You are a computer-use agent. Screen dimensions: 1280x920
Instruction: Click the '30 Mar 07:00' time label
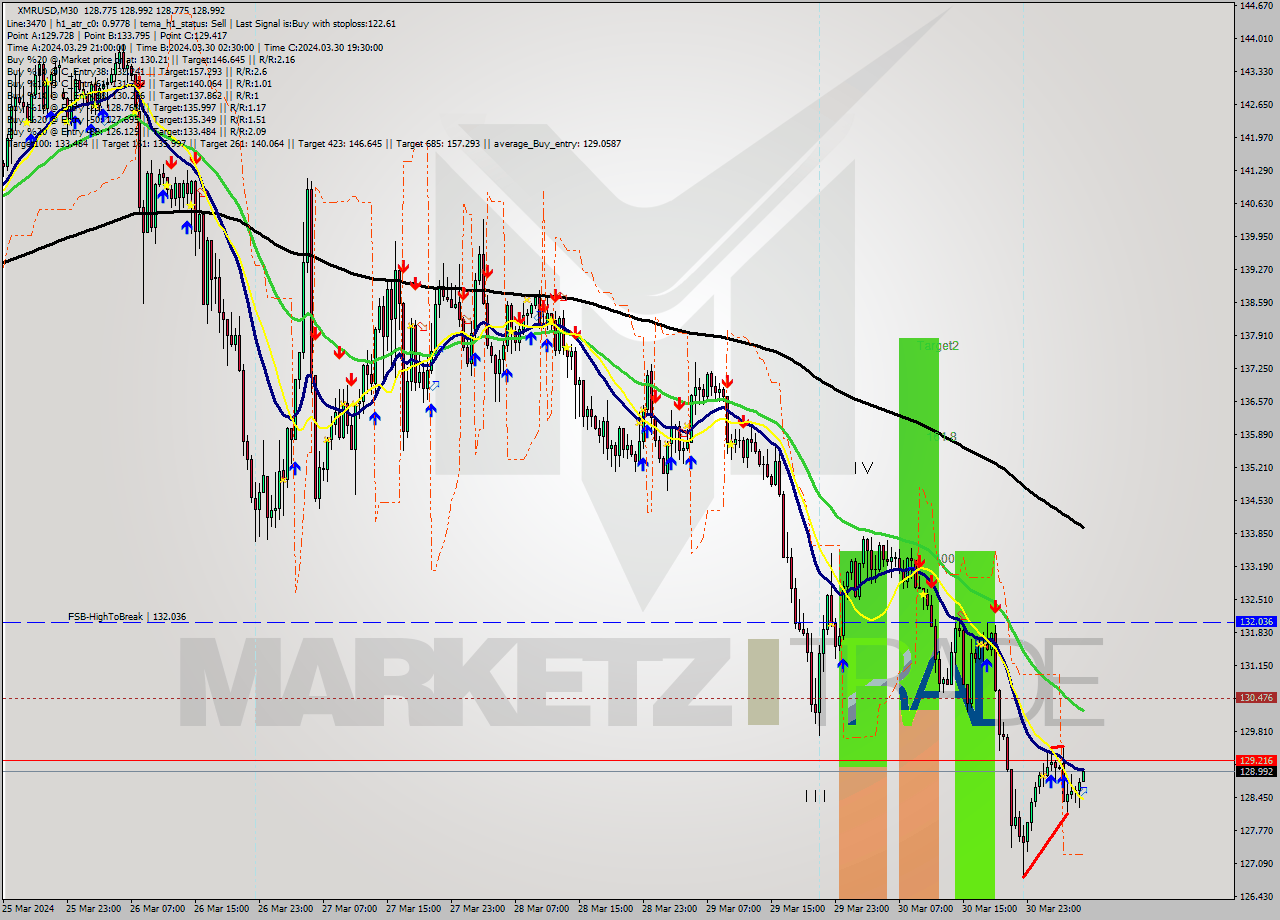tap(926, 909)
